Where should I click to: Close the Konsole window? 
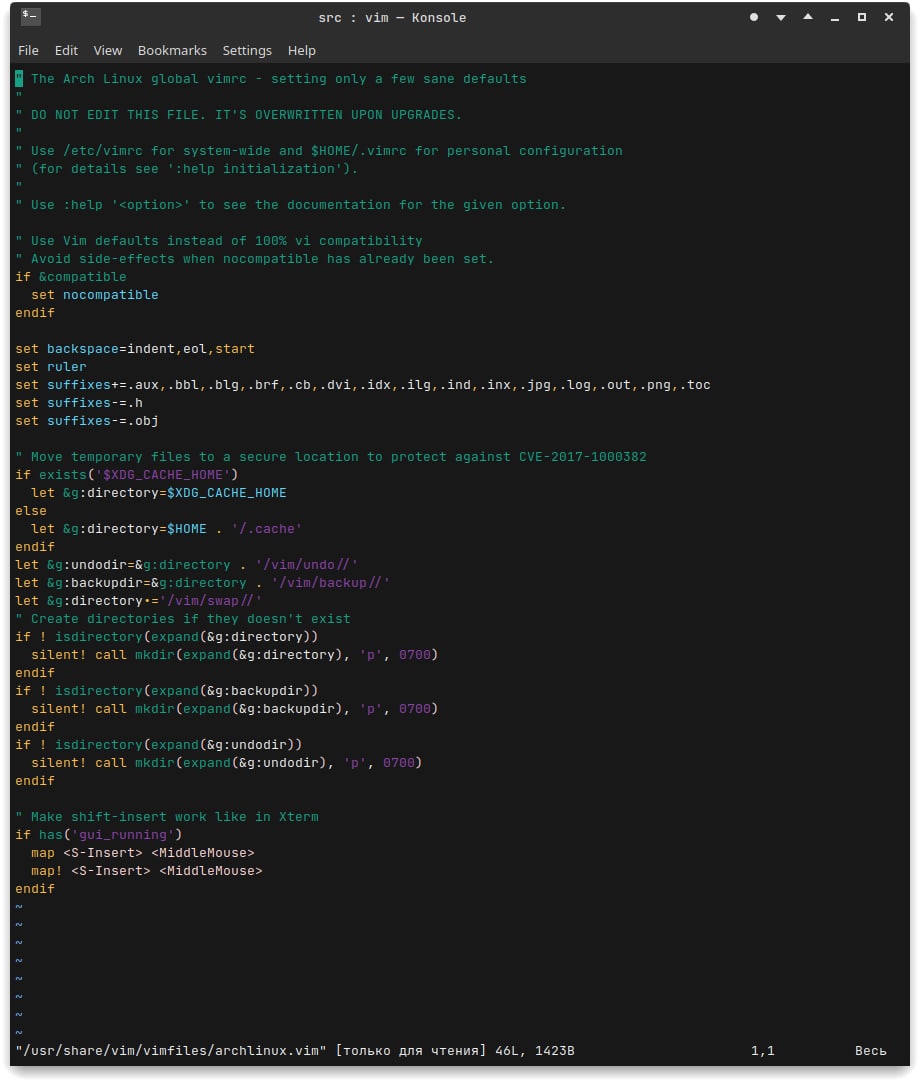(889, 17)
